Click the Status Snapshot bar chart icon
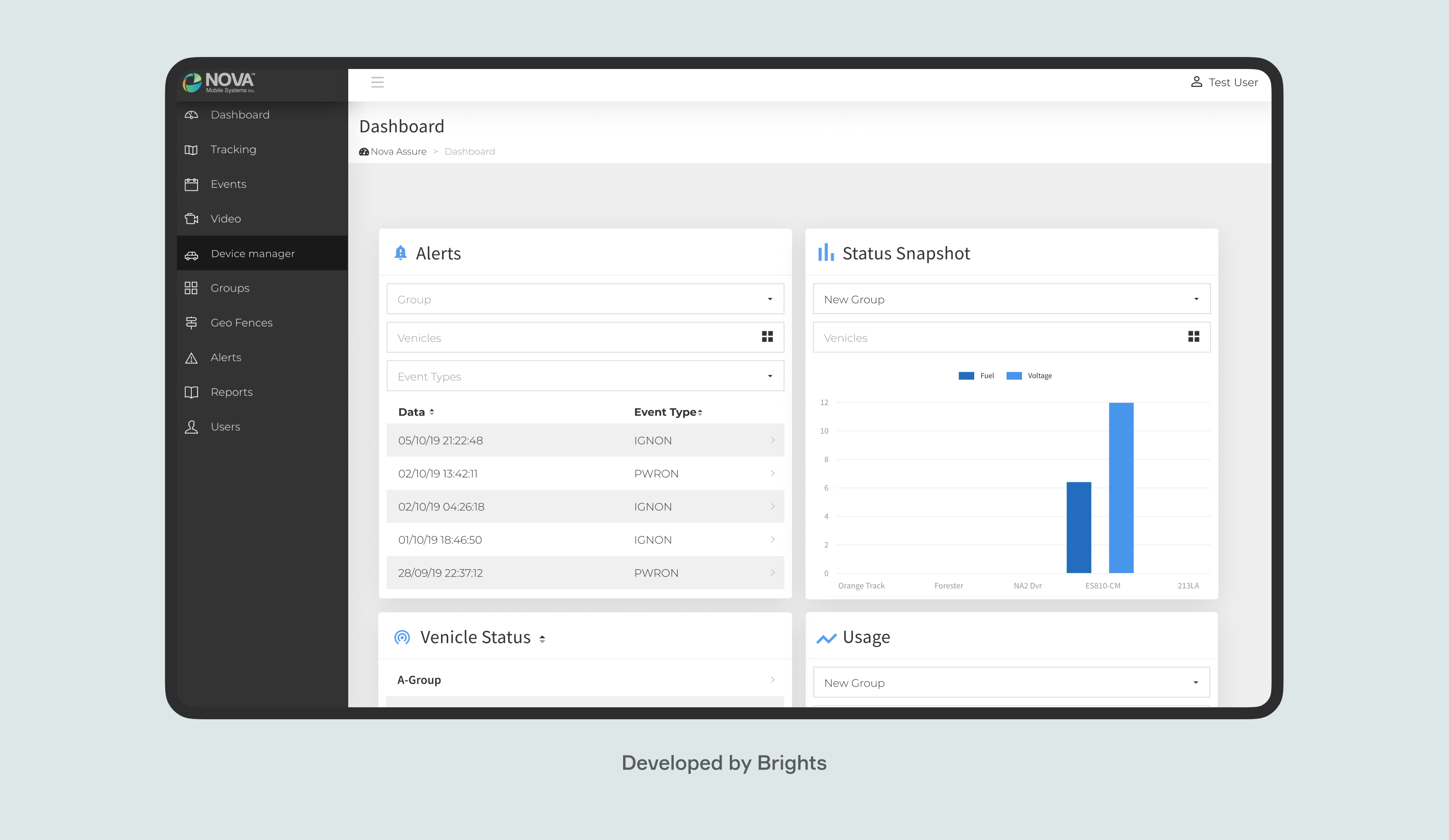Screen dimensions: 1449x840 pyautogui.click(x=826, y=253)
